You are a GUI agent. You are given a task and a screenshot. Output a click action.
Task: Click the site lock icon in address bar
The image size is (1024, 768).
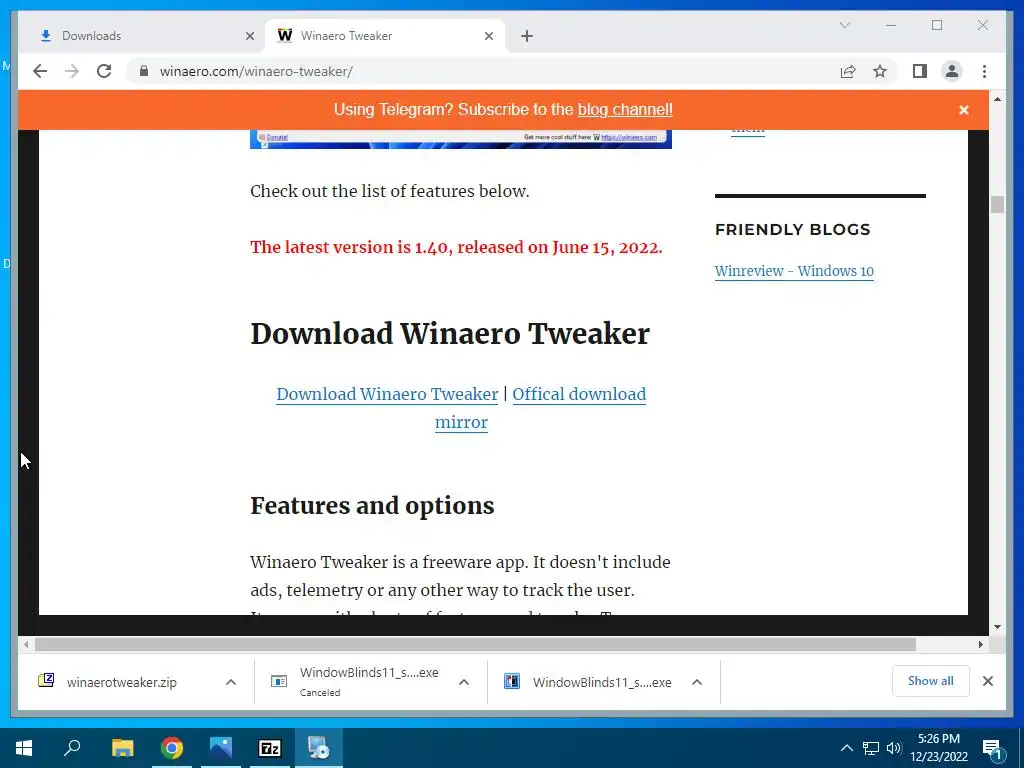click(144, 71)
